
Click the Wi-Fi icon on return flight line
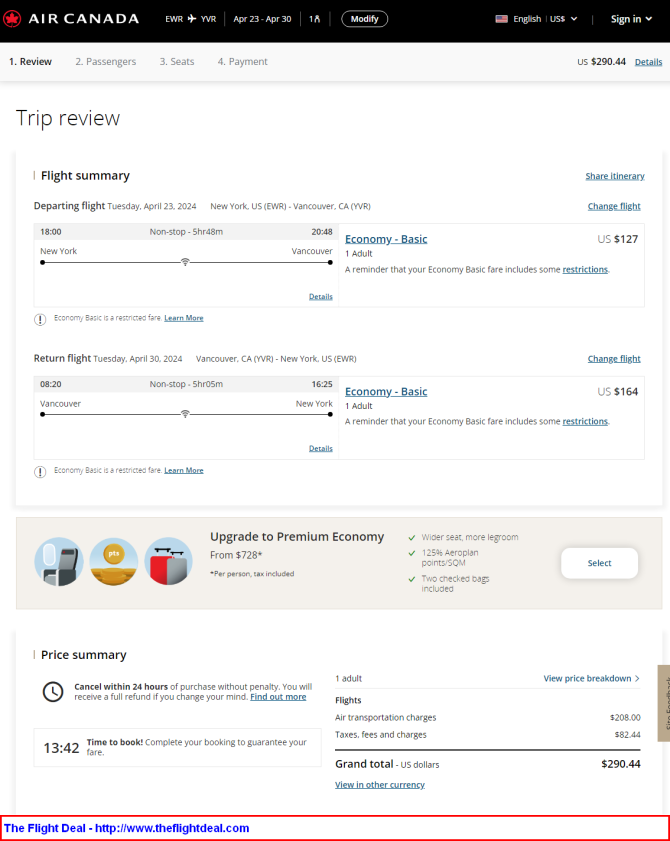pyautogui.click(x=185, y=414)
